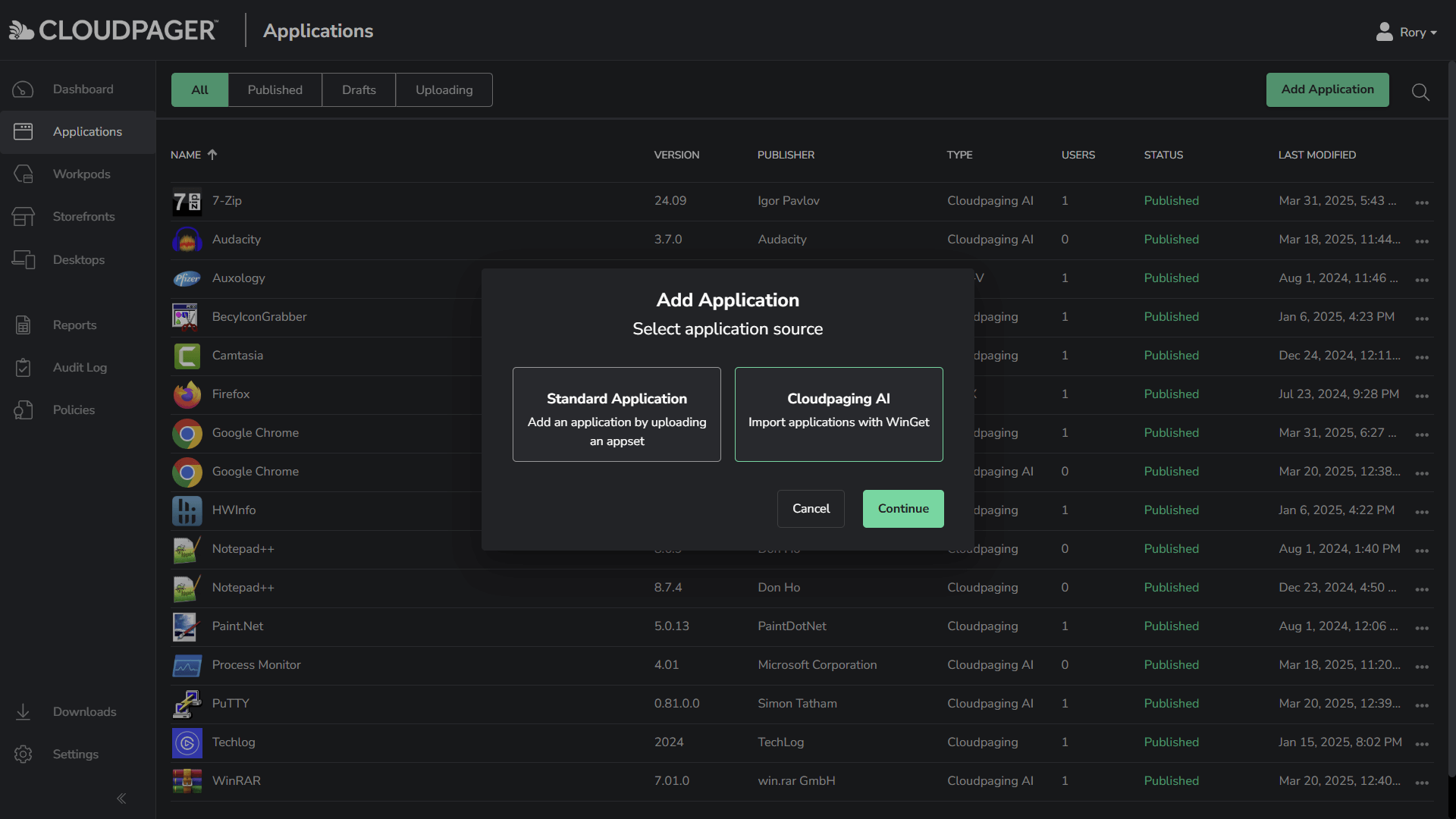Click the Add Application button
1456x819 pixels.
click(x=1328, y=89)
